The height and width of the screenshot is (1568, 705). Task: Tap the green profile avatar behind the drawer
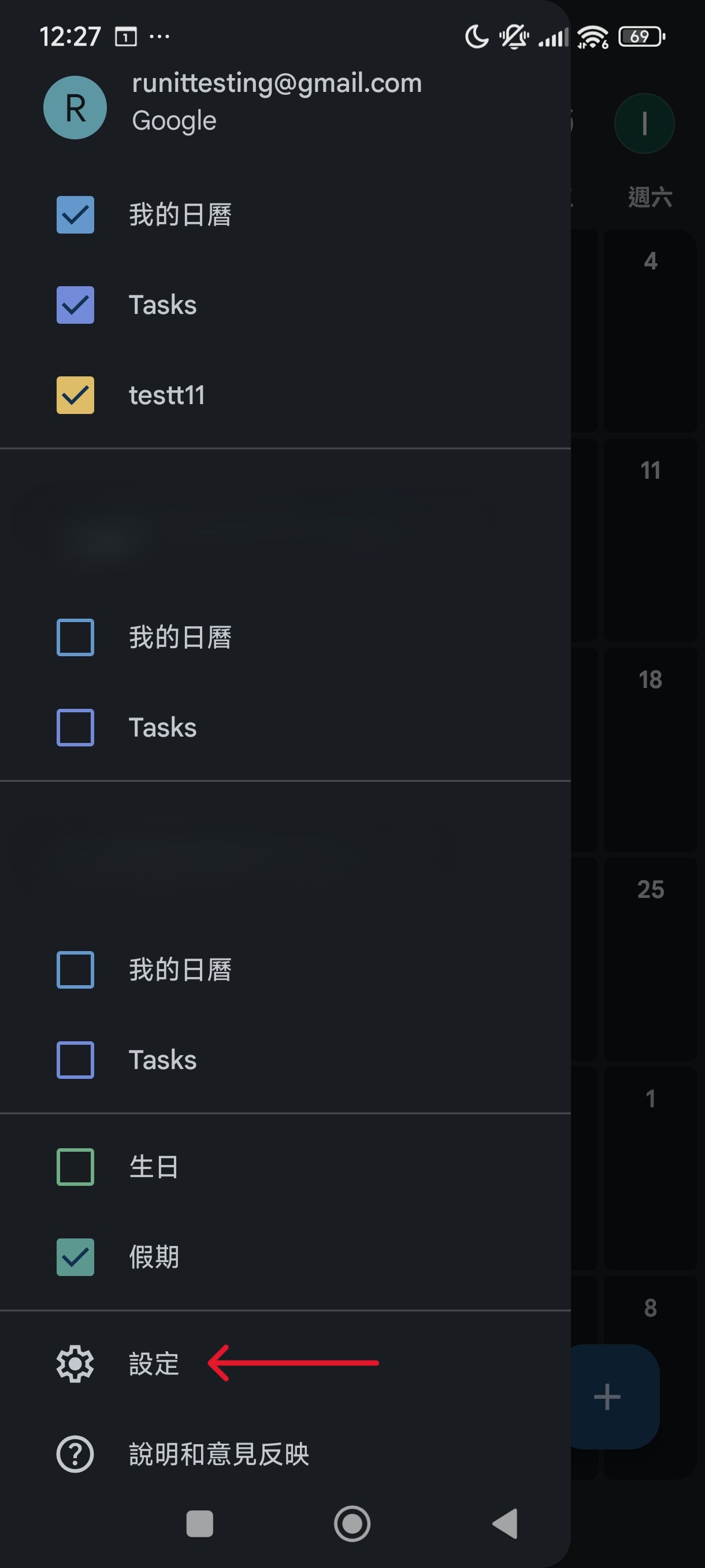644,124
